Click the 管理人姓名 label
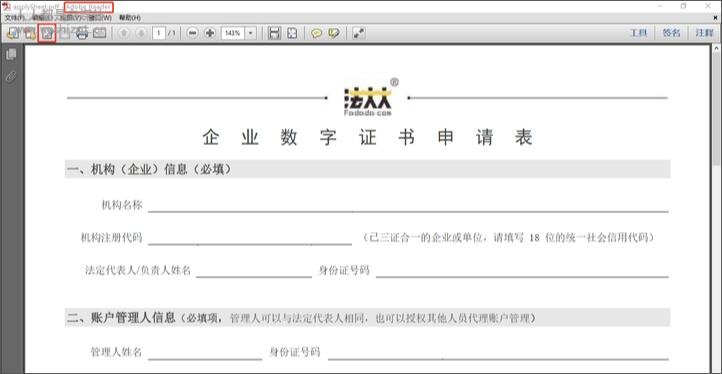The width and height of the screenshot is (722, 374). [x=117, y=353]
